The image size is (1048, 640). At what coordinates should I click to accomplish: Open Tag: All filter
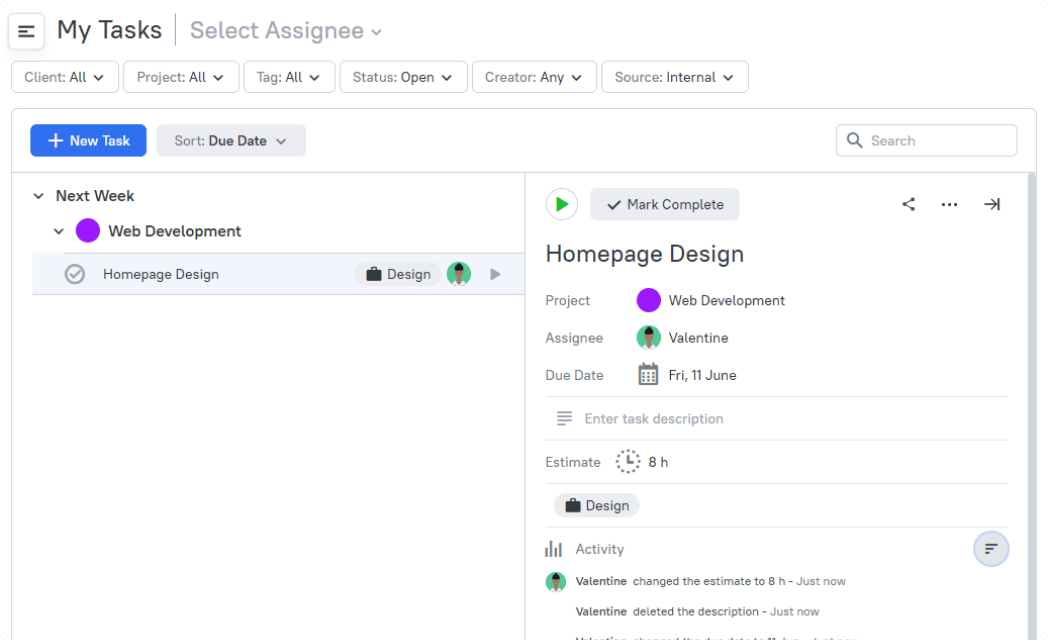pyautogui.click(x=289, y=77)
